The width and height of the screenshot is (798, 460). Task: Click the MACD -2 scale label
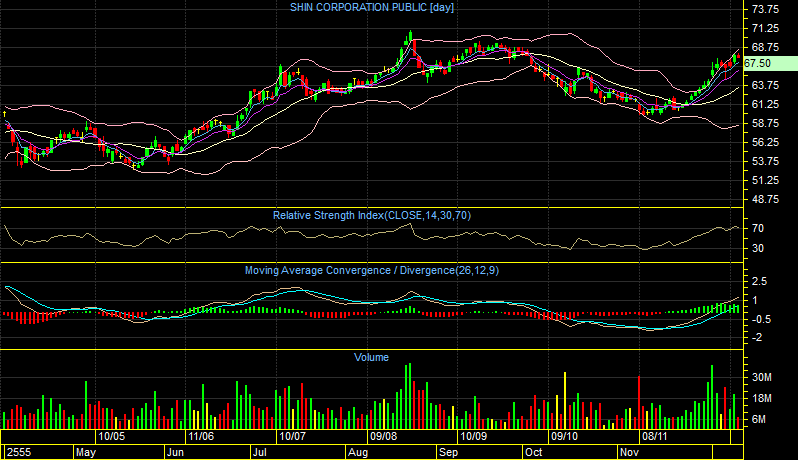pos(757,337)
